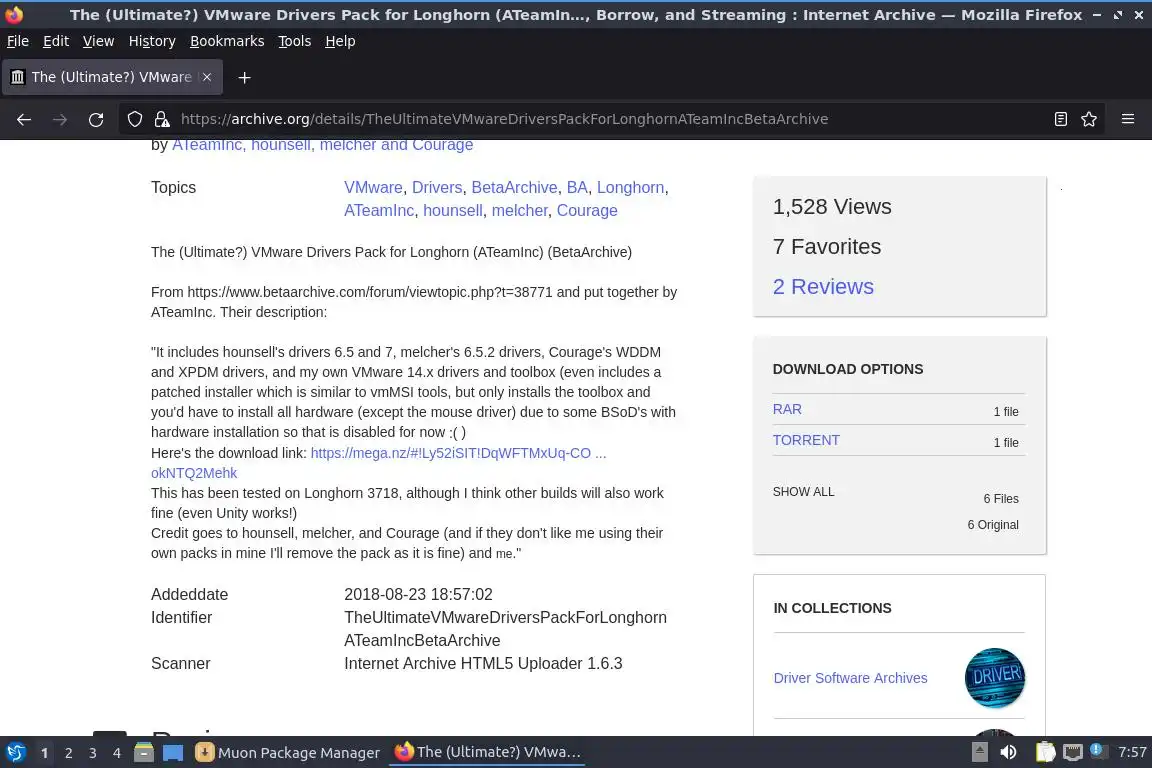
Task: Open the 2 Reviews link
Action: (x=823, y=287)
